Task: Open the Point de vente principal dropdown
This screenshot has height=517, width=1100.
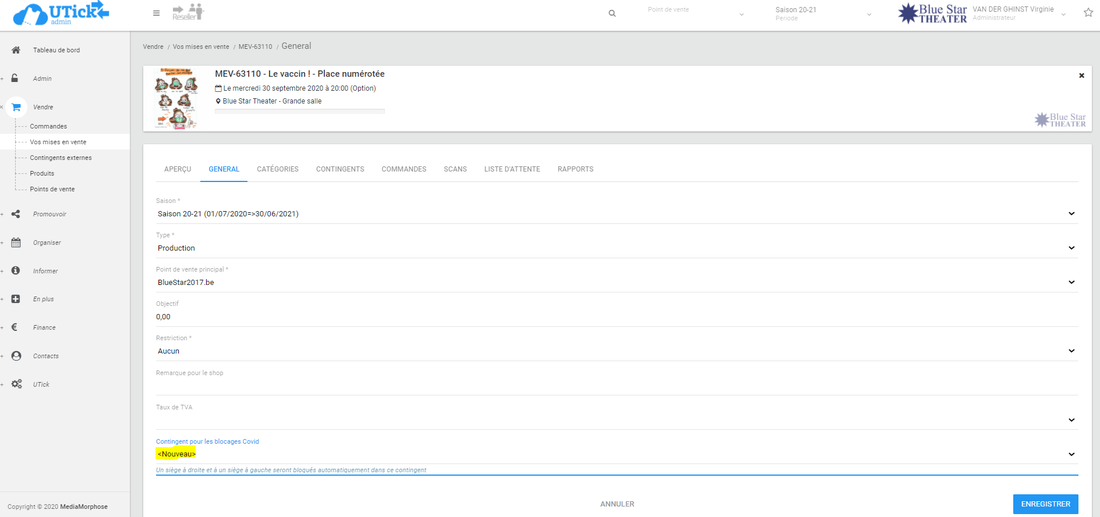Action: pyautogui.click(x=1071, y=282)
